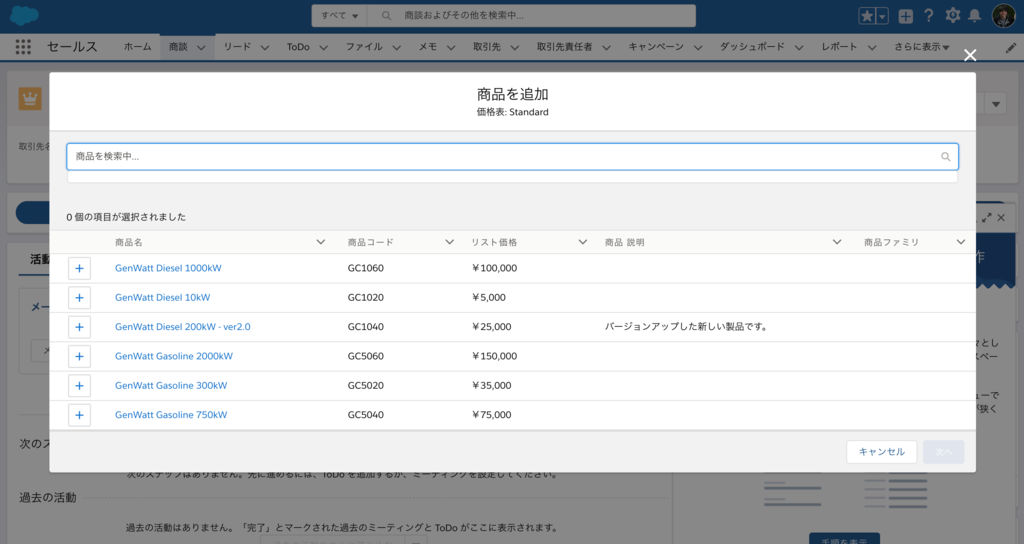Open the Help question mark icon

(929, 16)
